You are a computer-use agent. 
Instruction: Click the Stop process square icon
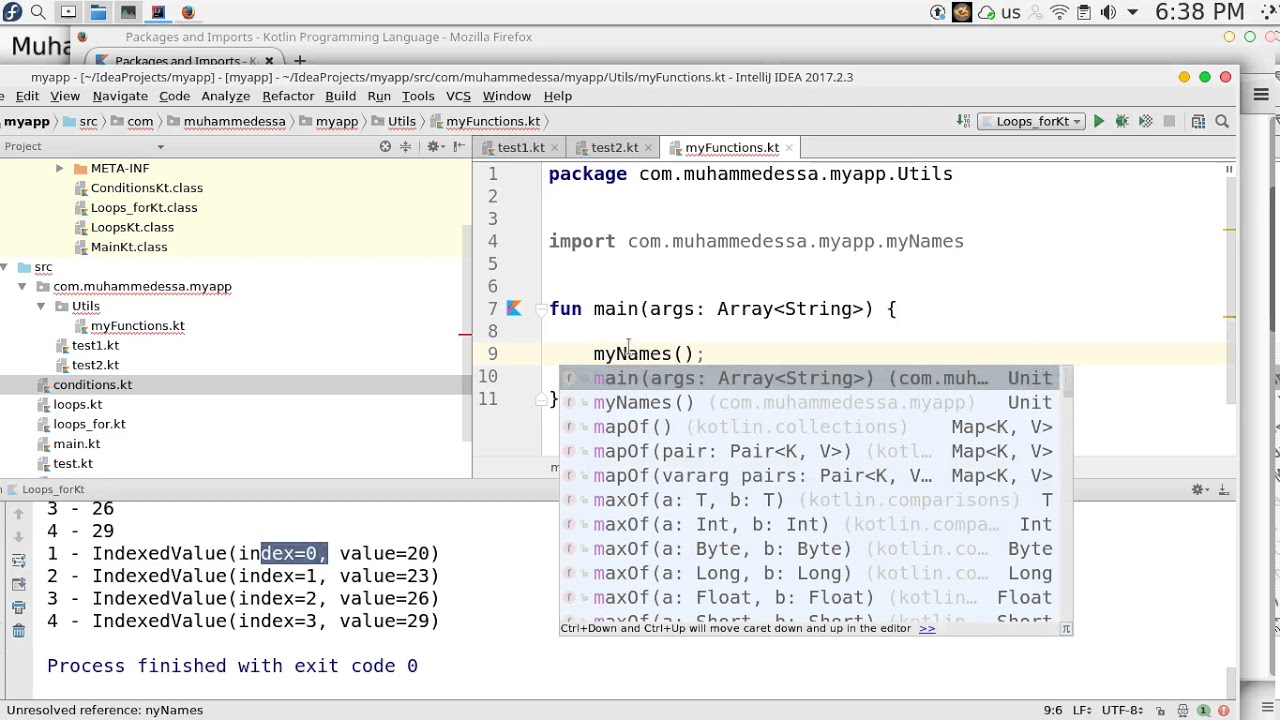click(x=1169, y=121)
